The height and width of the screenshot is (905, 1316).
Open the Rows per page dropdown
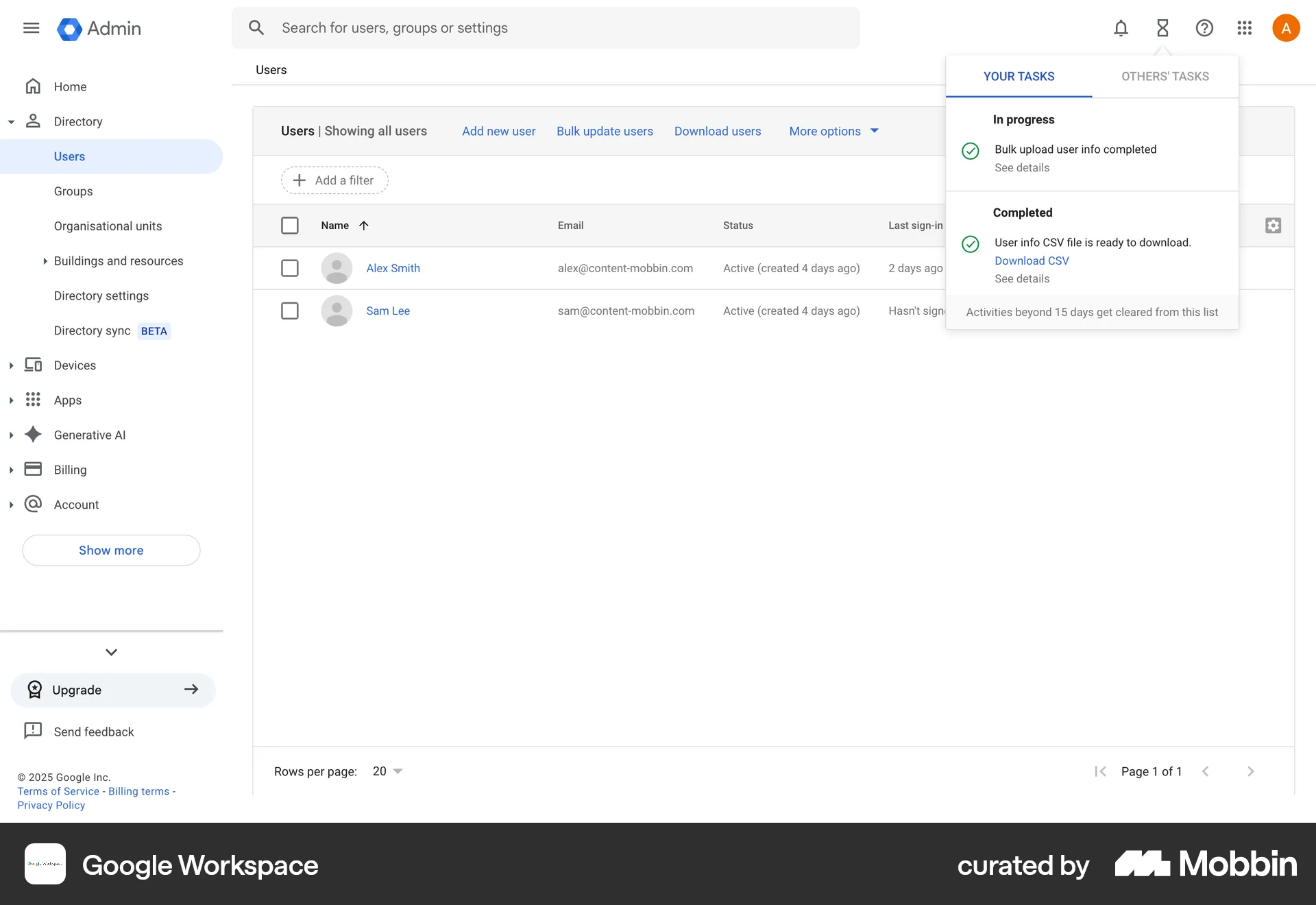tap(386, 771)
